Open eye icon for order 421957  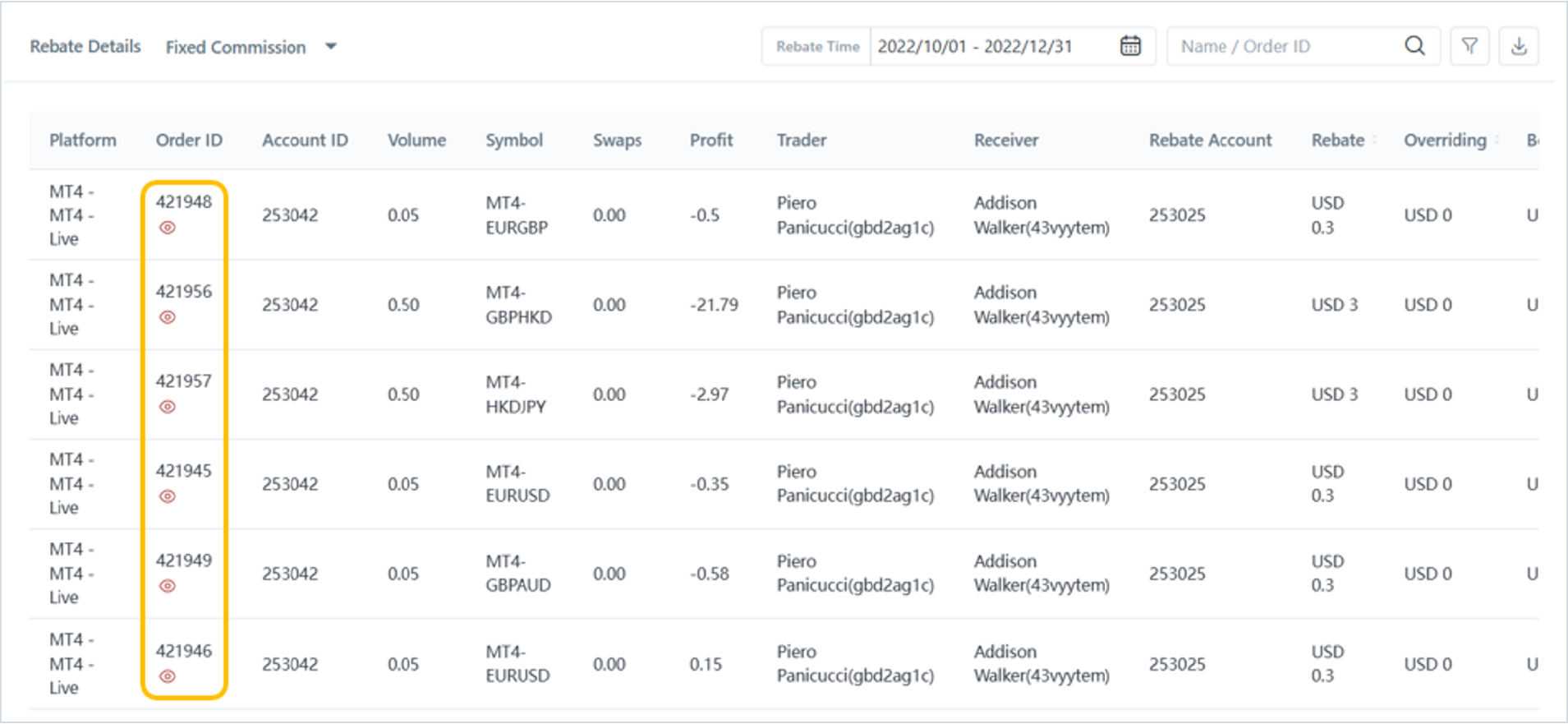click(168, 407)
